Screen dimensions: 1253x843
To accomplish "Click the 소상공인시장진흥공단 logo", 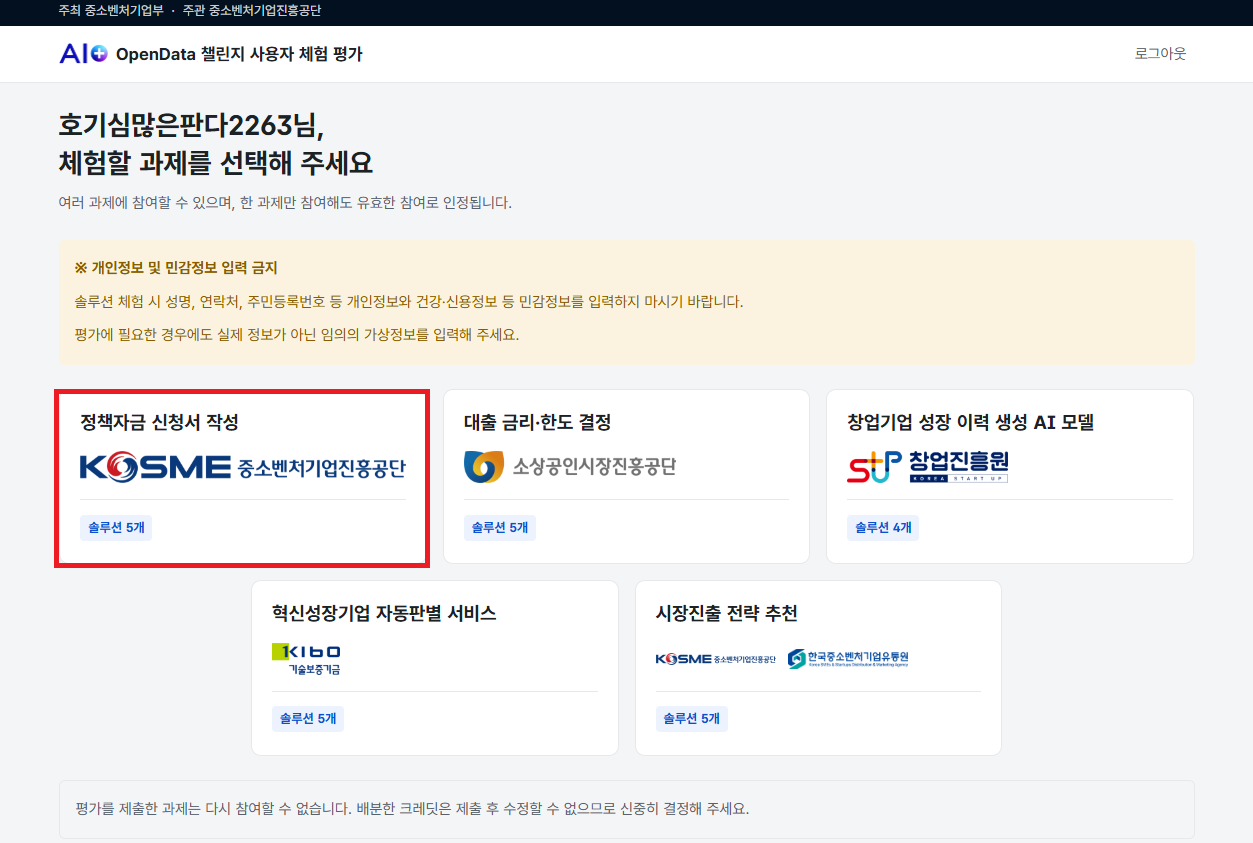I will 570,467.
